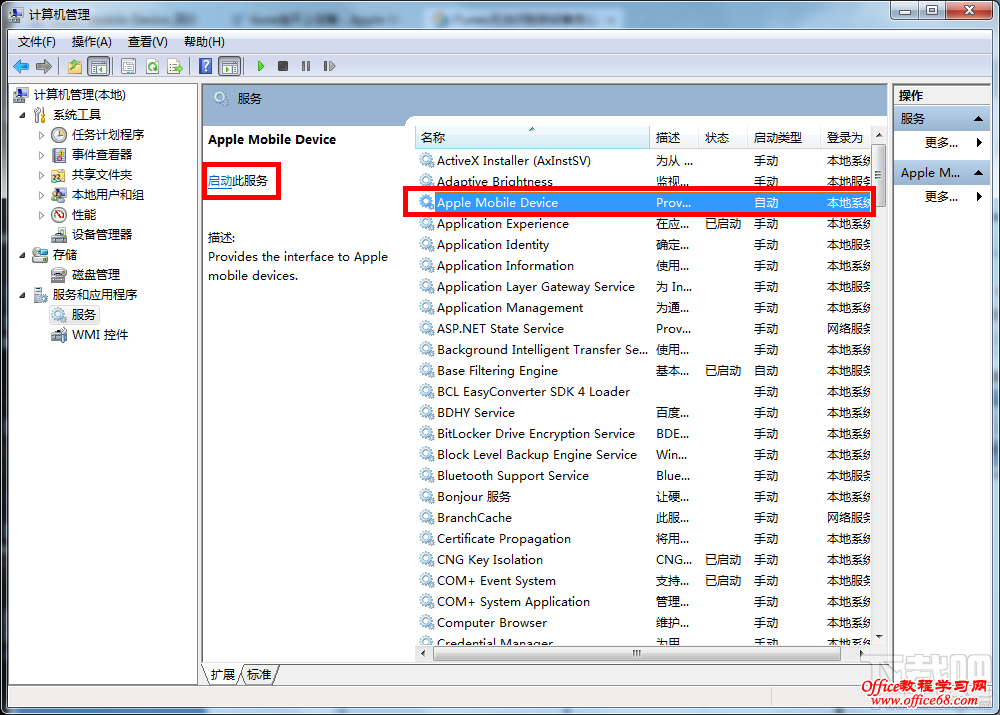
Task: Click the Properties toolbar icon
Action: click(128, 66)
